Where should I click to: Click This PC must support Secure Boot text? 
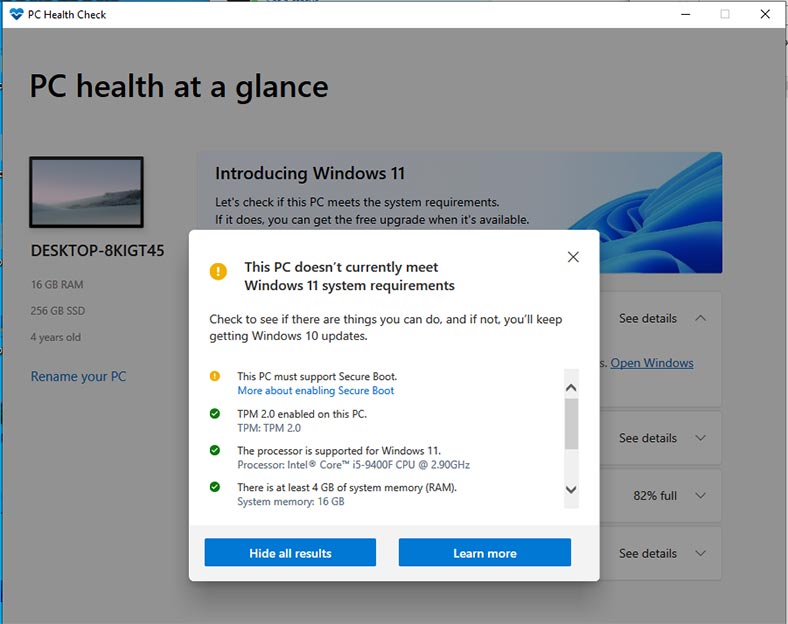point(317,376)
